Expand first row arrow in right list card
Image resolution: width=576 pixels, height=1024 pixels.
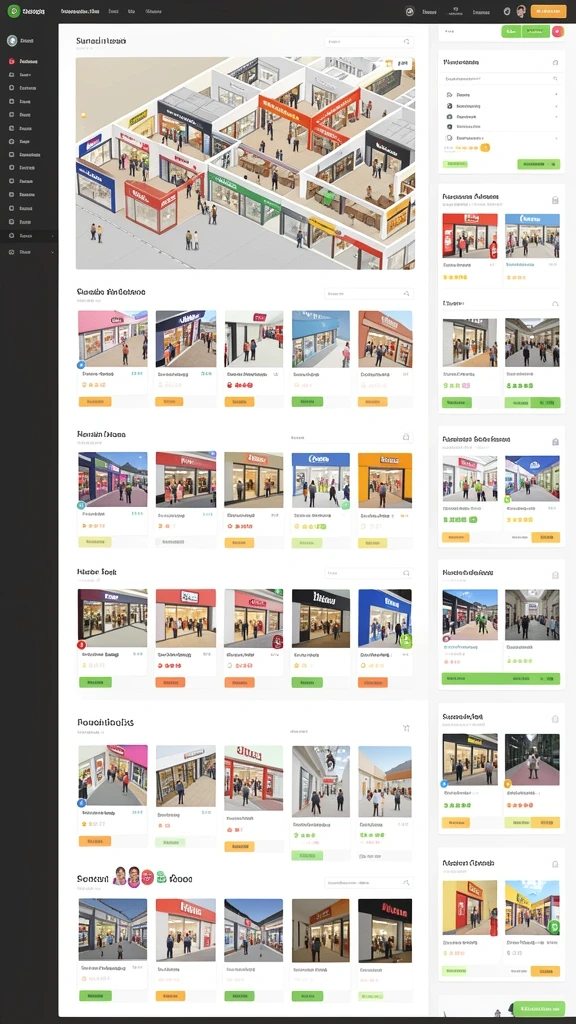point(556,94)
